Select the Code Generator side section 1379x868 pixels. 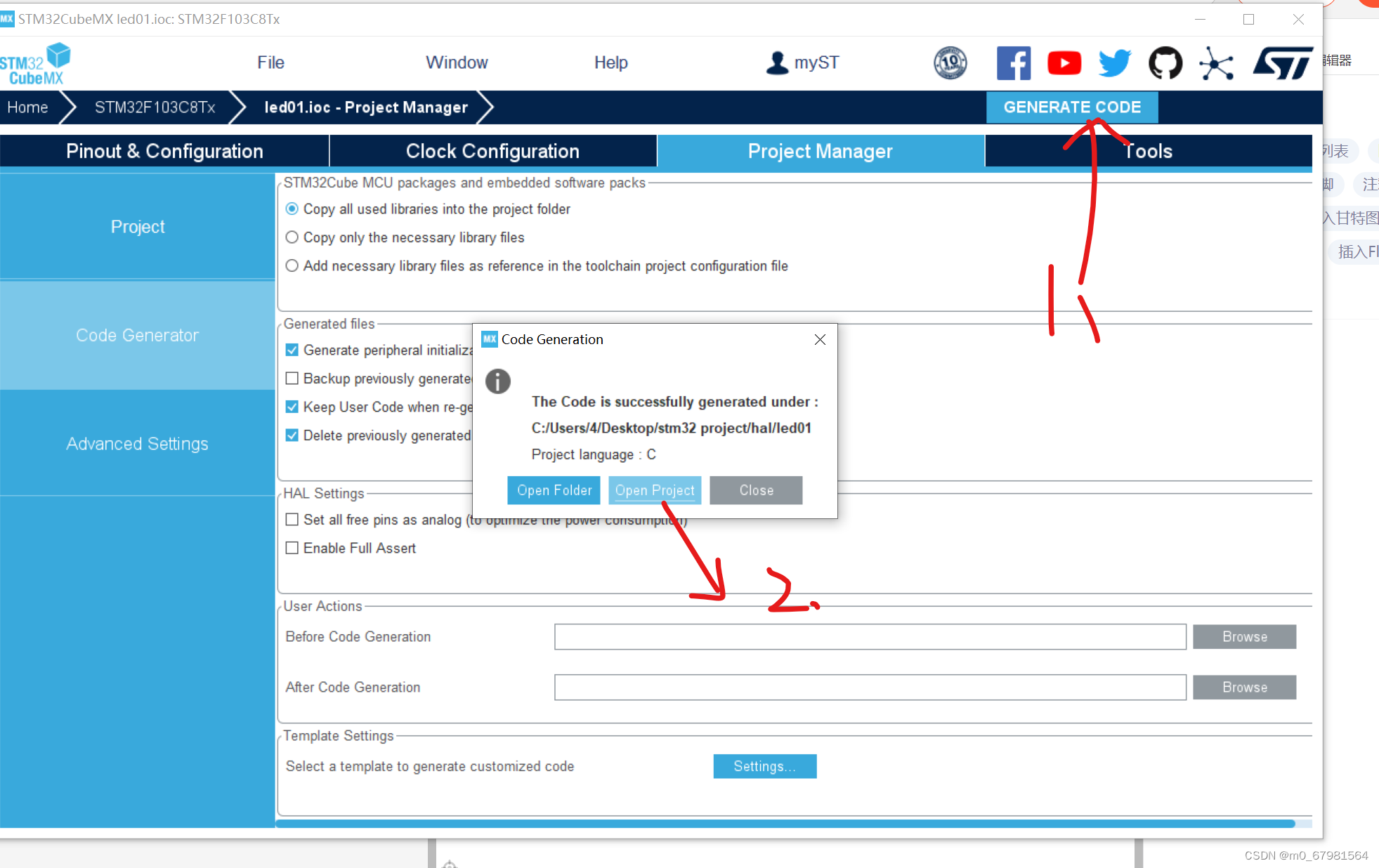point(138,335)
